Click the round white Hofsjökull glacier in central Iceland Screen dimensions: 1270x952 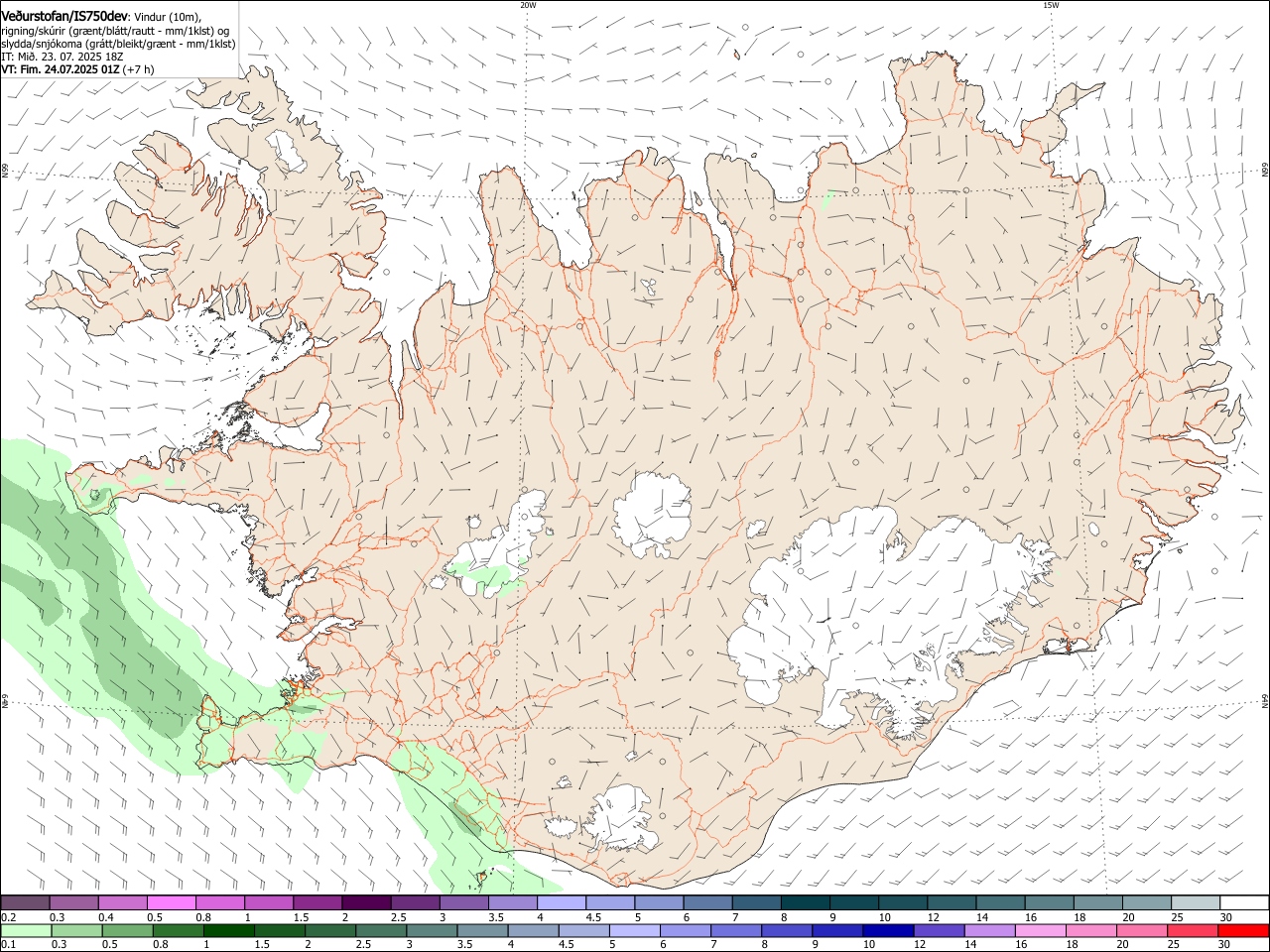(652, 515)
